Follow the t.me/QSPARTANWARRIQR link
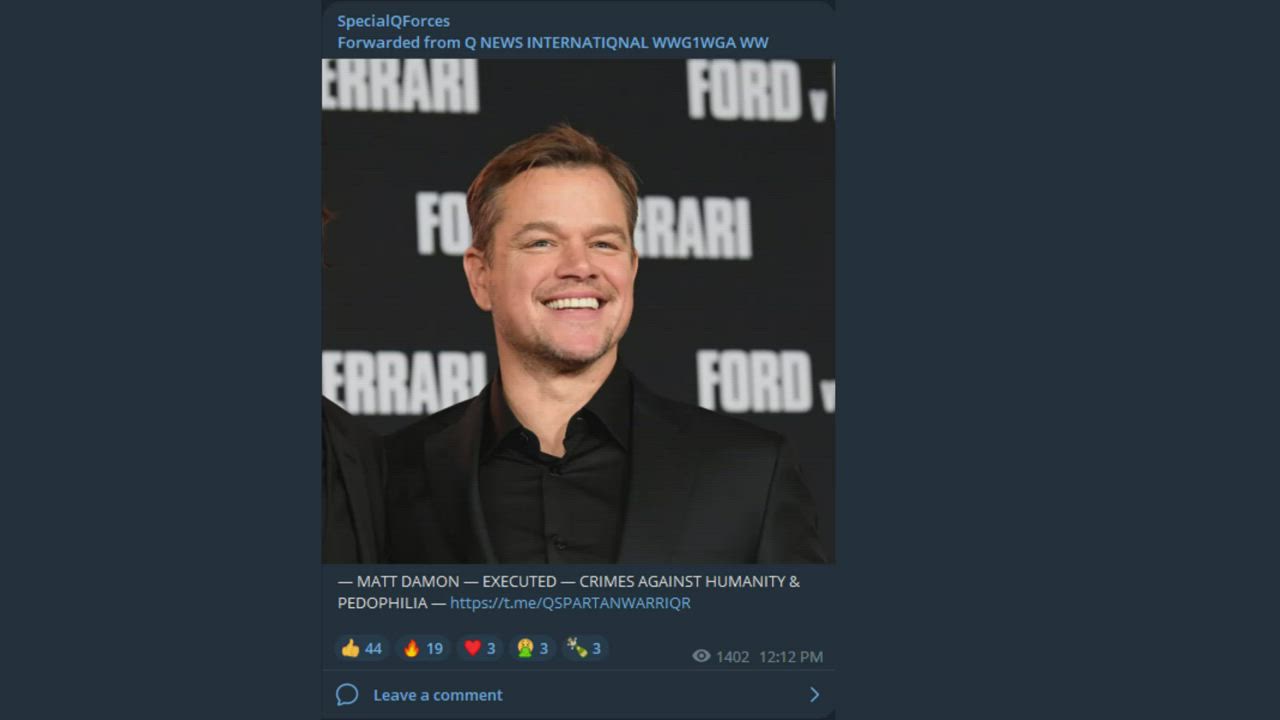 click(x=570, y=603)
